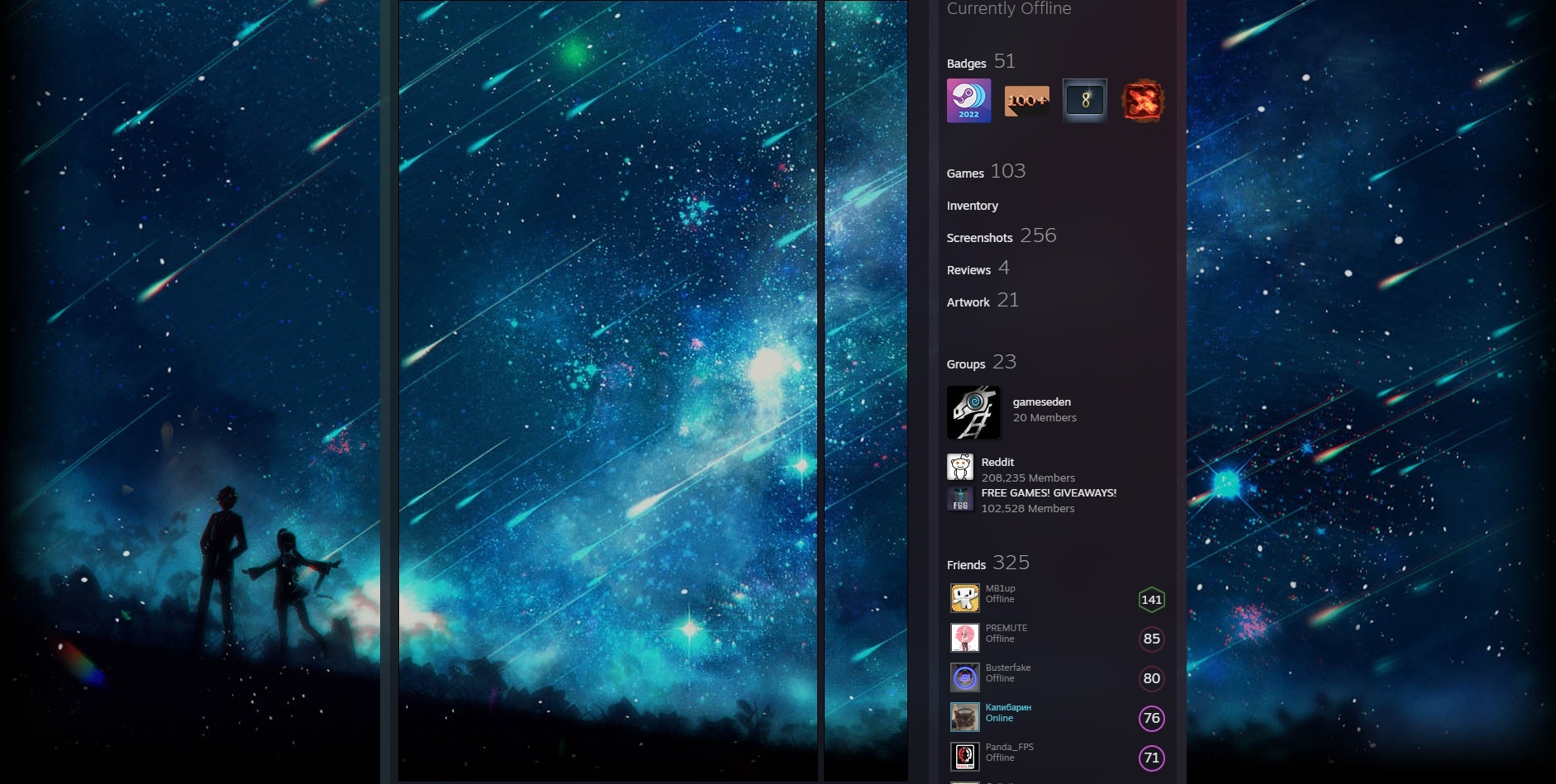The height and width of the screenshot is (784, 1556).
Task: Open the Friends list of 325
Action: [x=965, y=564]
